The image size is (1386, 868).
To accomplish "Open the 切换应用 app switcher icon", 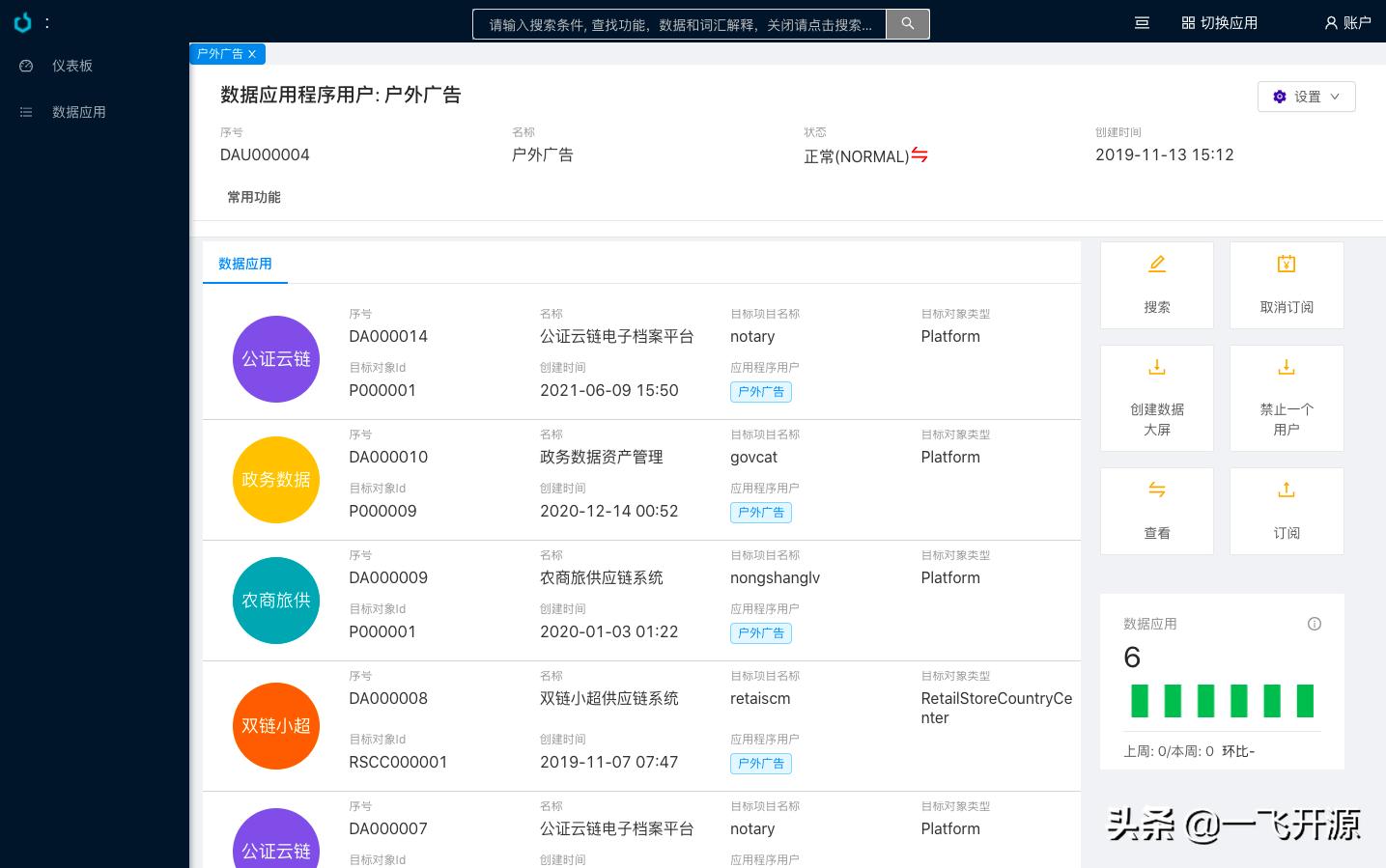I will [x=1219, y=22].
